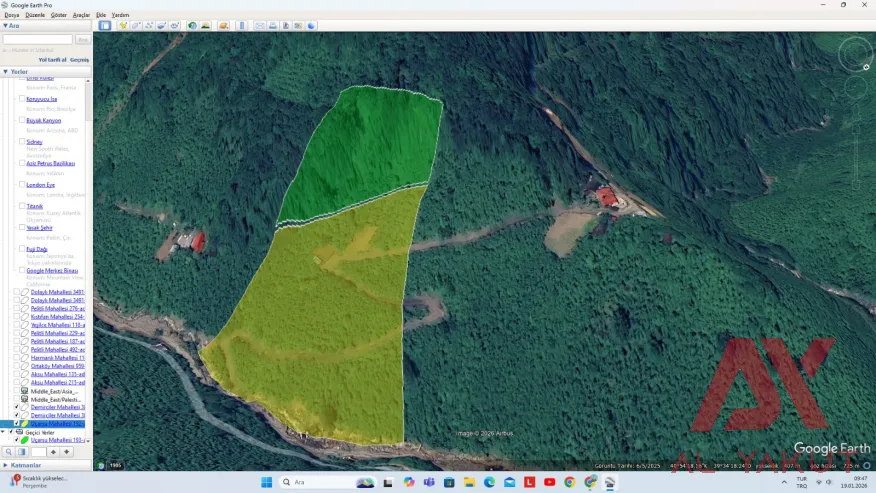This screenshot has height=493, width=876.
Task: Click the search input field
Action: (x=38, y=40)
